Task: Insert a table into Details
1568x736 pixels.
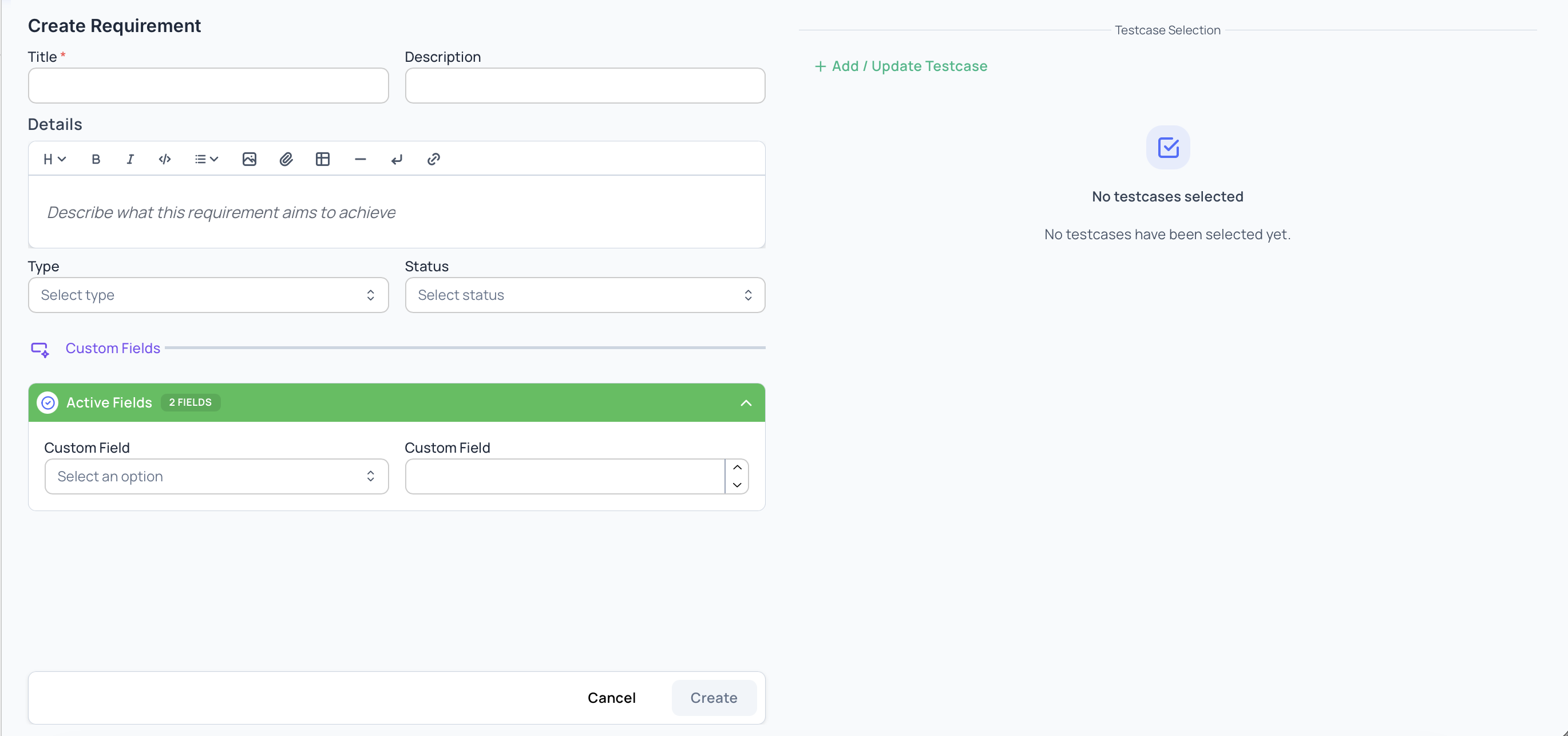Action: 323,159
